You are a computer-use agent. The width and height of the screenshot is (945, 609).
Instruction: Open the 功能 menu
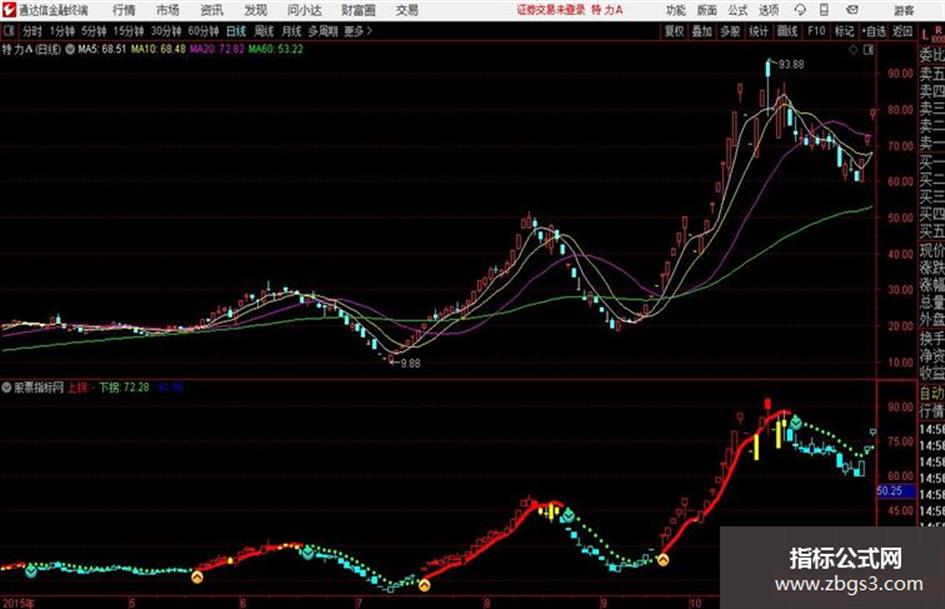[x=676, y=10]
